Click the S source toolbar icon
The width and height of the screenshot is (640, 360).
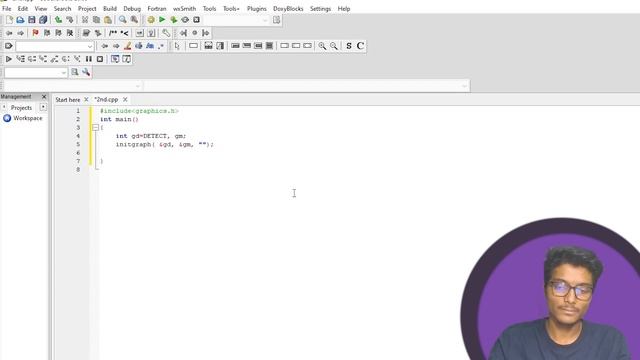(349, 46)
